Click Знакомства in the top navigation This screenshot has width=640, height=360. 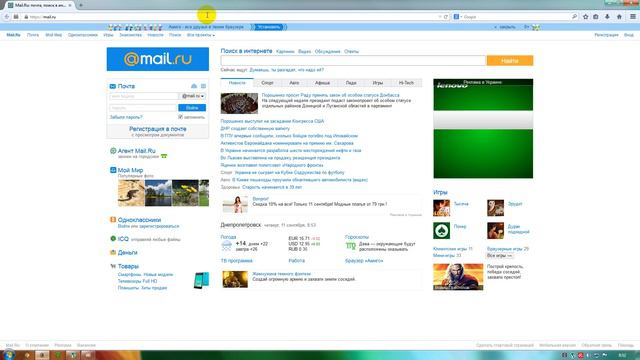coord(130,35)
